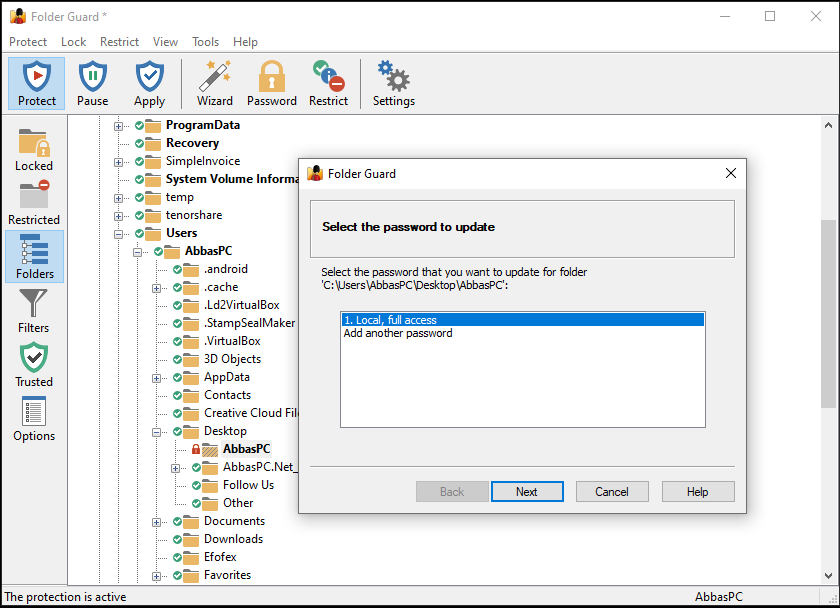Click the vertical scrollbar thumb of folder tree
Viewport: 840px width, 608px height.
click(829, 314)
